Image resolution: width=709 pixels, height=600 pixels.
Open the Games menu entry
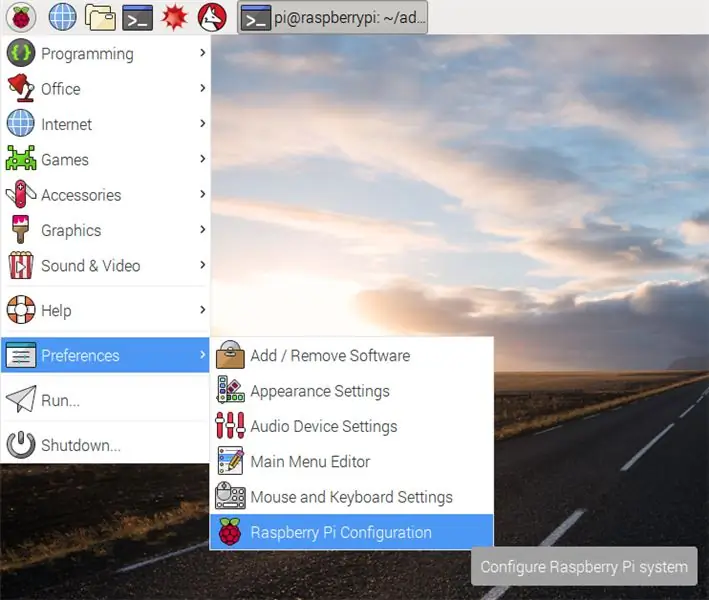(105, 159)
